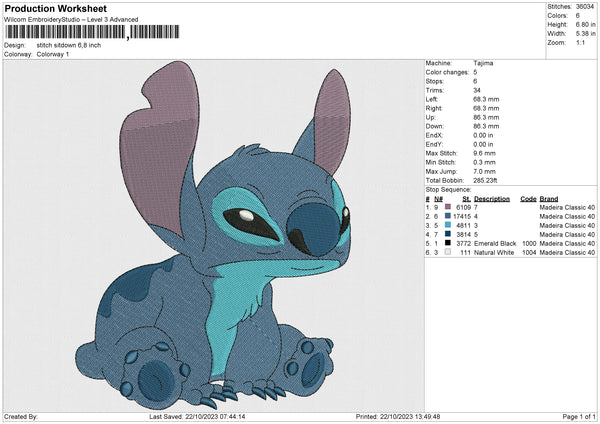Select the Emerald Black color swatch

[447, 243]
